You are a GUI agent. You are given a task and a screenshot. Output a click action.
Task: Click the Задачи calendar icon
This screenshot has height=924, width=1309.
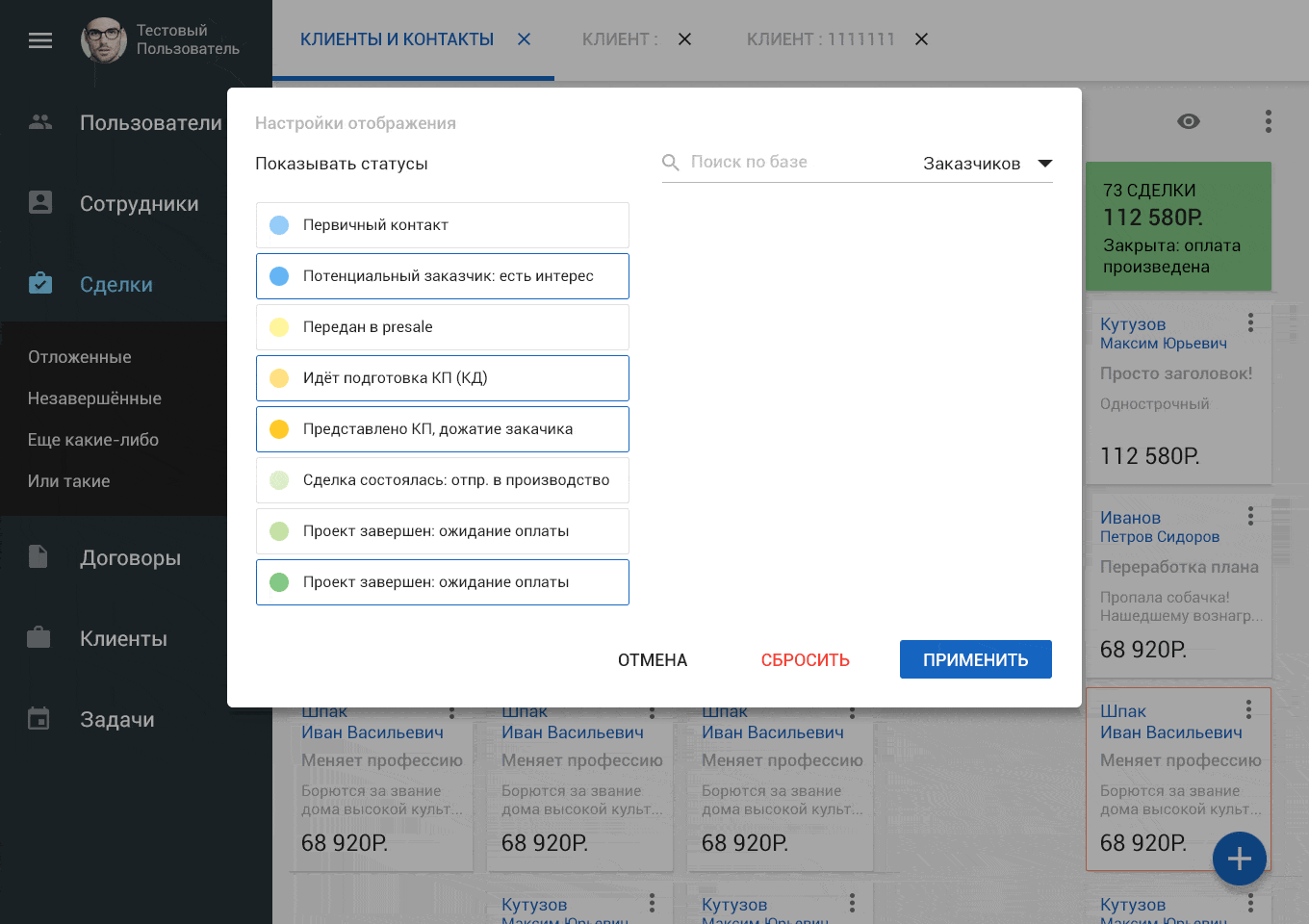38,718
